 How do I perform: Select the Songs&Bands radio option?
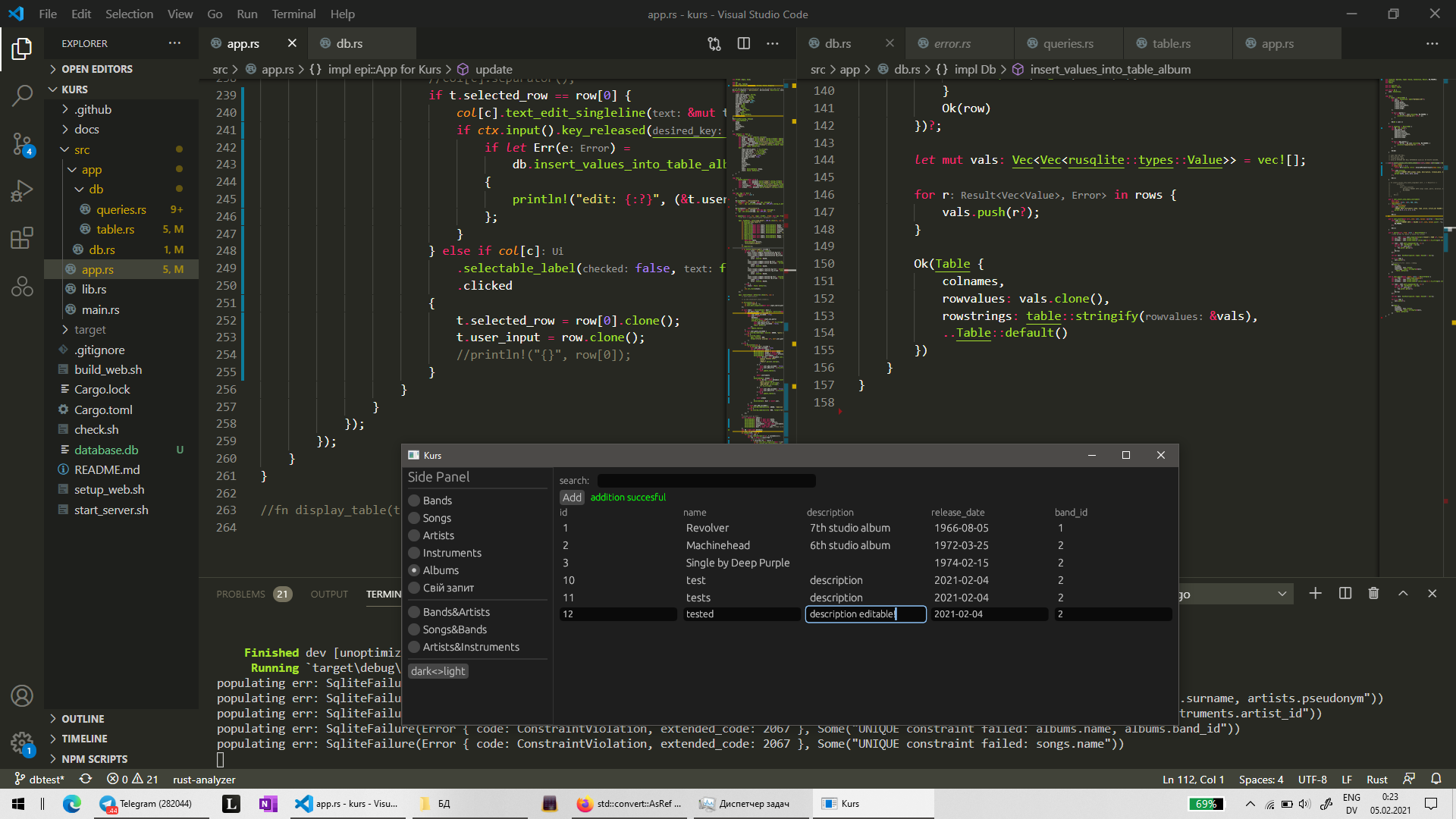click(x=447, y=629)
